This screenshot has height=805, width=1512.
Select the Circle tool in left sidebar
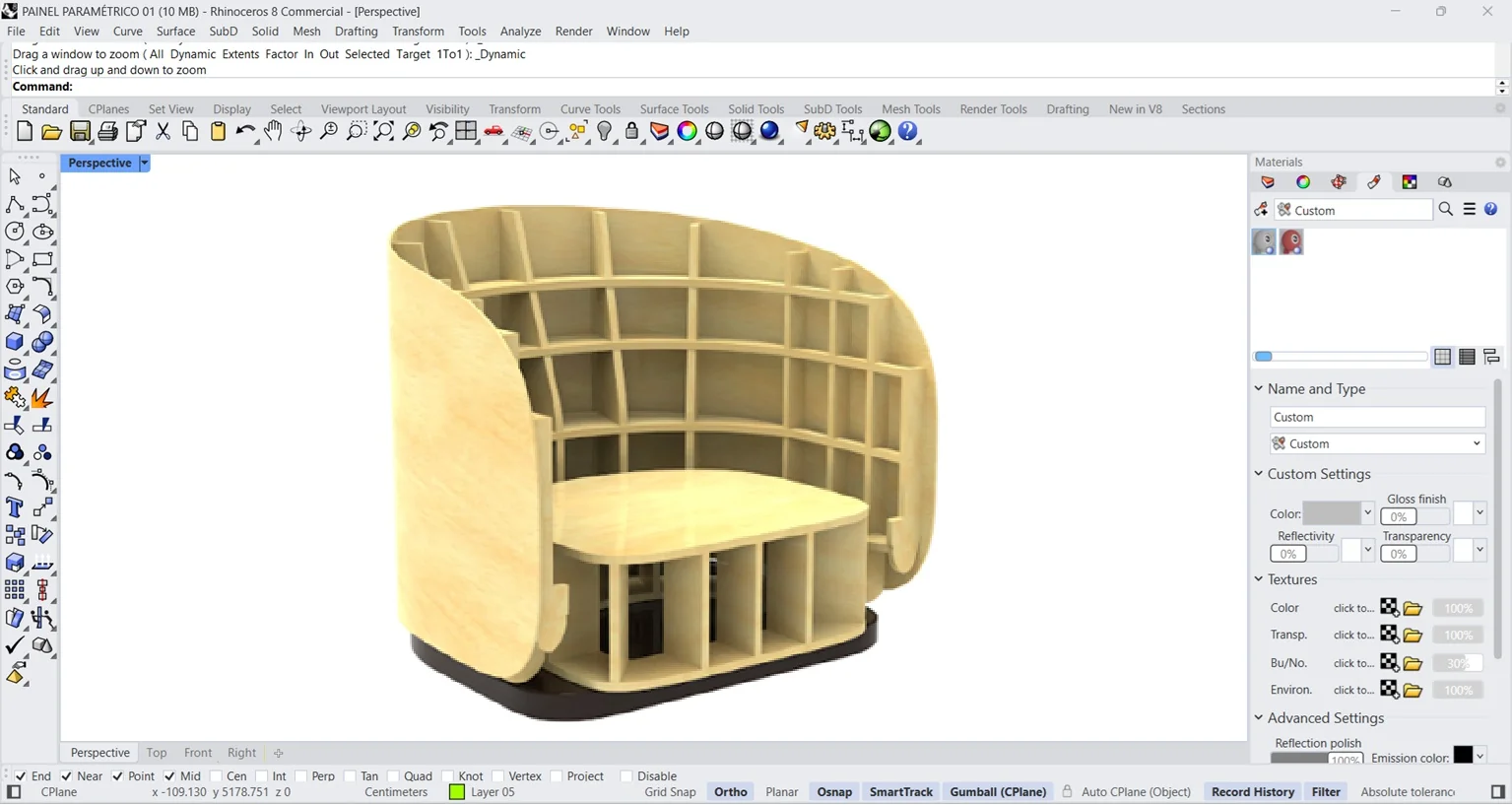coord(15,232)
